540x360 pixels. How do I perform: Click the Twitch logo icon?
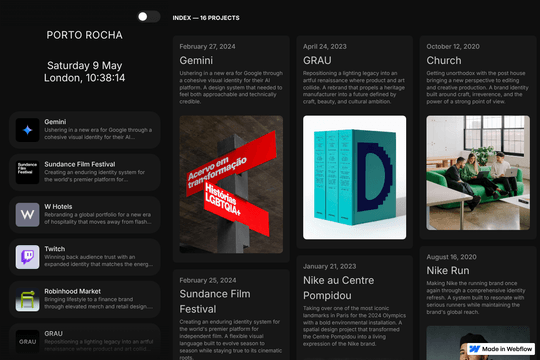pyautogui.click(x=28, y=257)
